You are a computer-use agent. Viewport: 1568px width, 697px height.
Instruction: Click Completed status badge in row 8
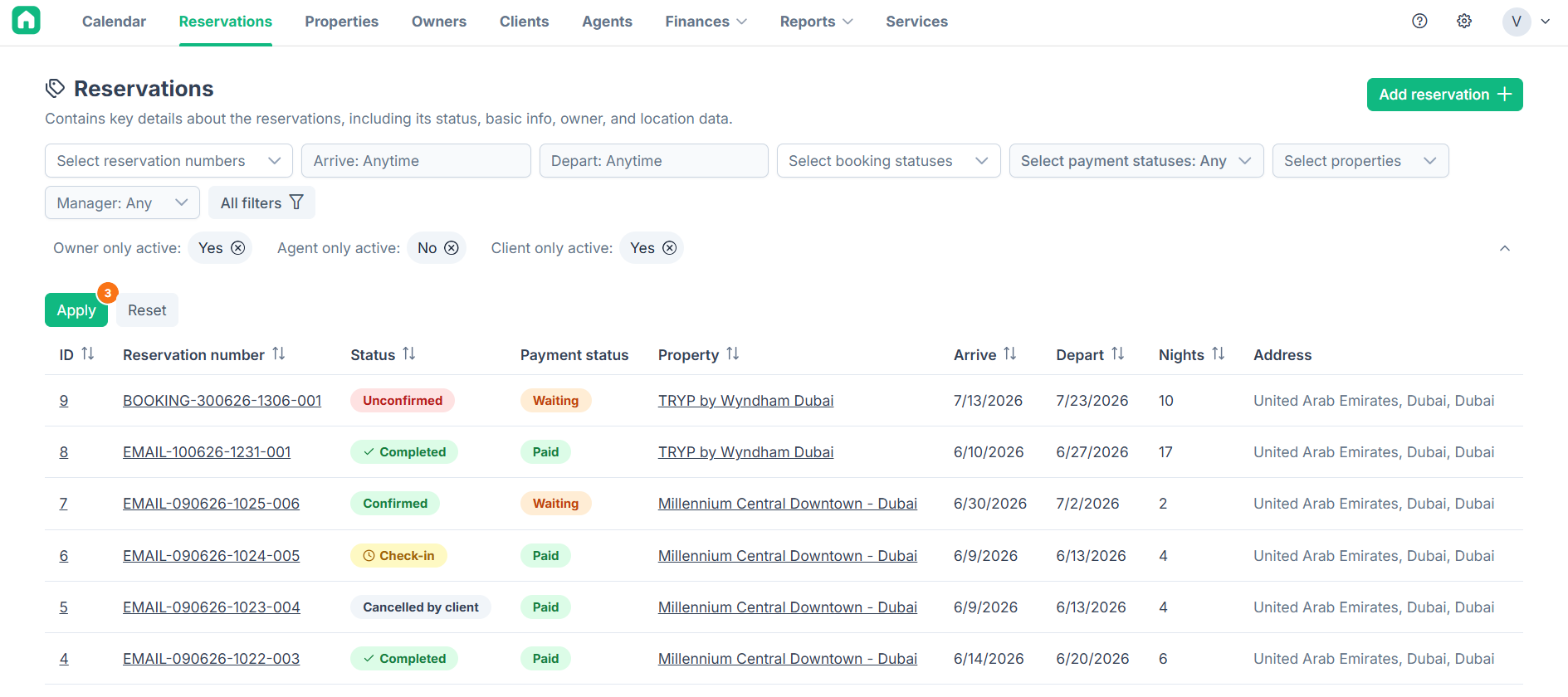[x=404, y=452]
